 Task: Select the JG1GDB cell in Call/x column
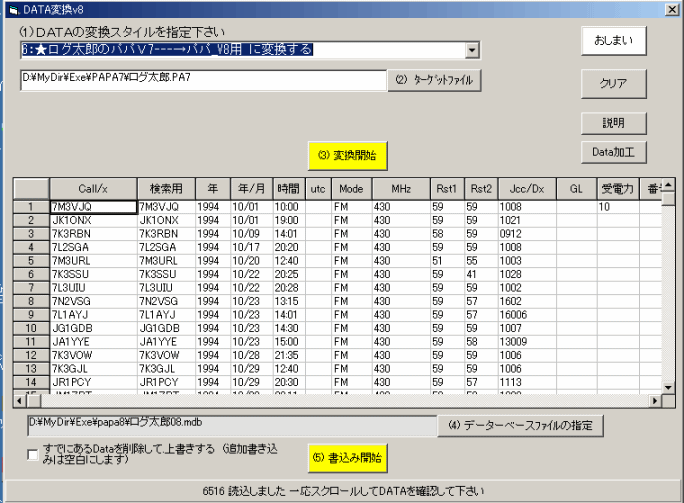pyautogui.click(x=93, y=328)
